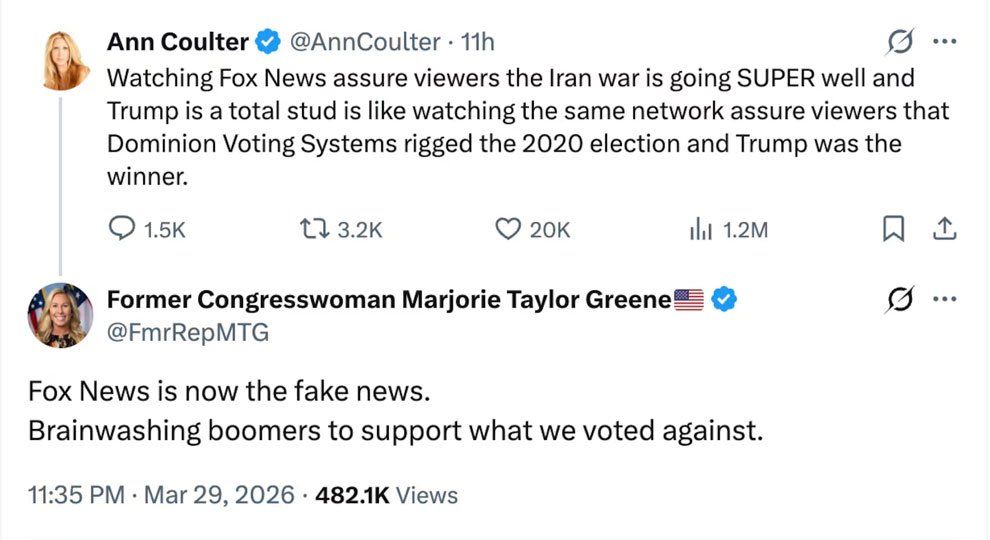This screenshot has height=540, width=990.
Task: Click the @FmrRepMTG handle
Action: pos(188,333)
